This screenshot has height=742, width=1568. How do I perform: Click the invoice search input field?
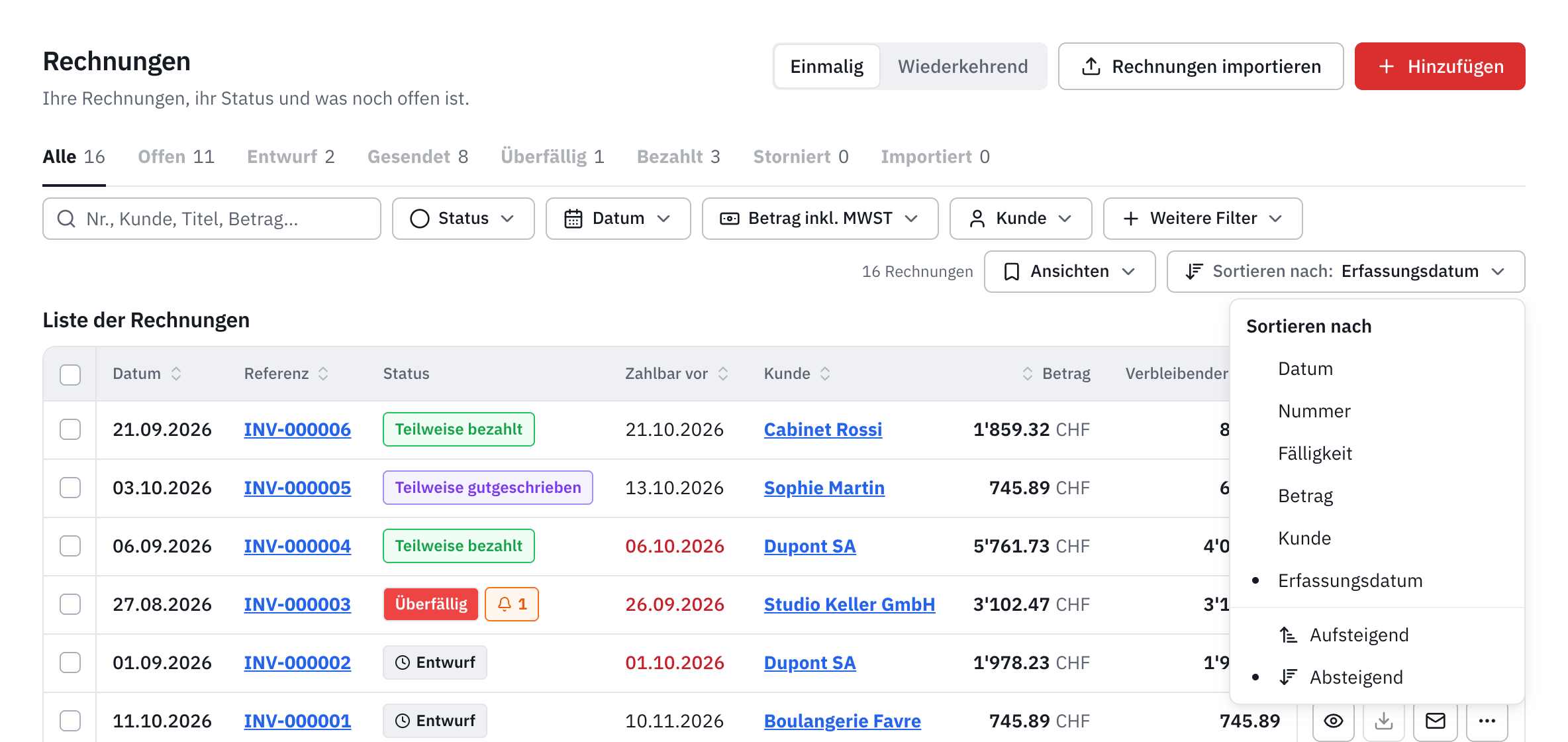tap(212, 219)
